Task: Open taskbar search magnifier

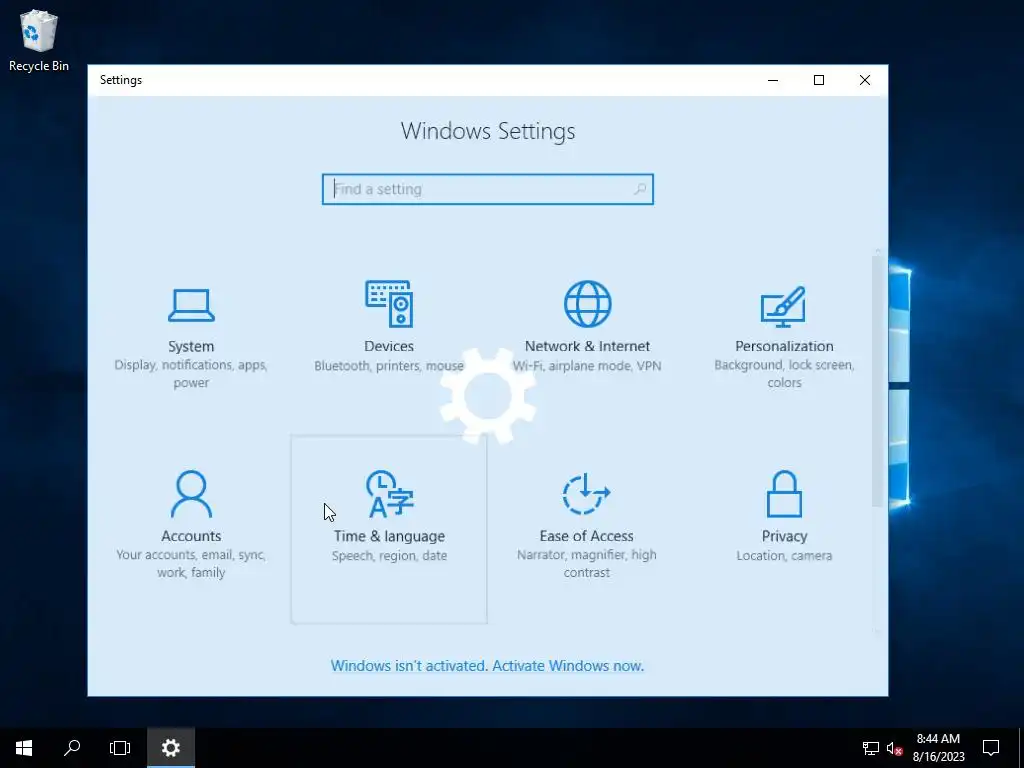Action: coord(72,748)
